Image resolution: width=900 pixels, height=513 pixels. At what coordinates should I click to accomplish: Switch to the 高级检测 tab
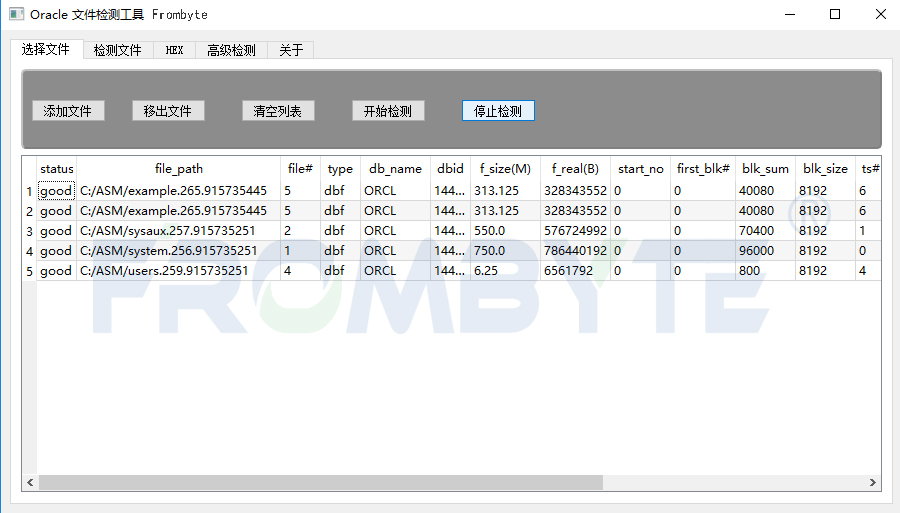tap(231, 50)
